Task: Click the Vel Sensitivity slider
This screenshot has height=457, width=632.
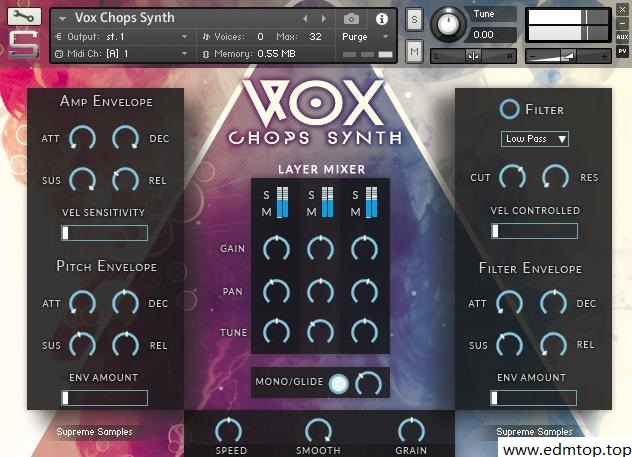Action: pyautogui.click(x=104, y=233)
